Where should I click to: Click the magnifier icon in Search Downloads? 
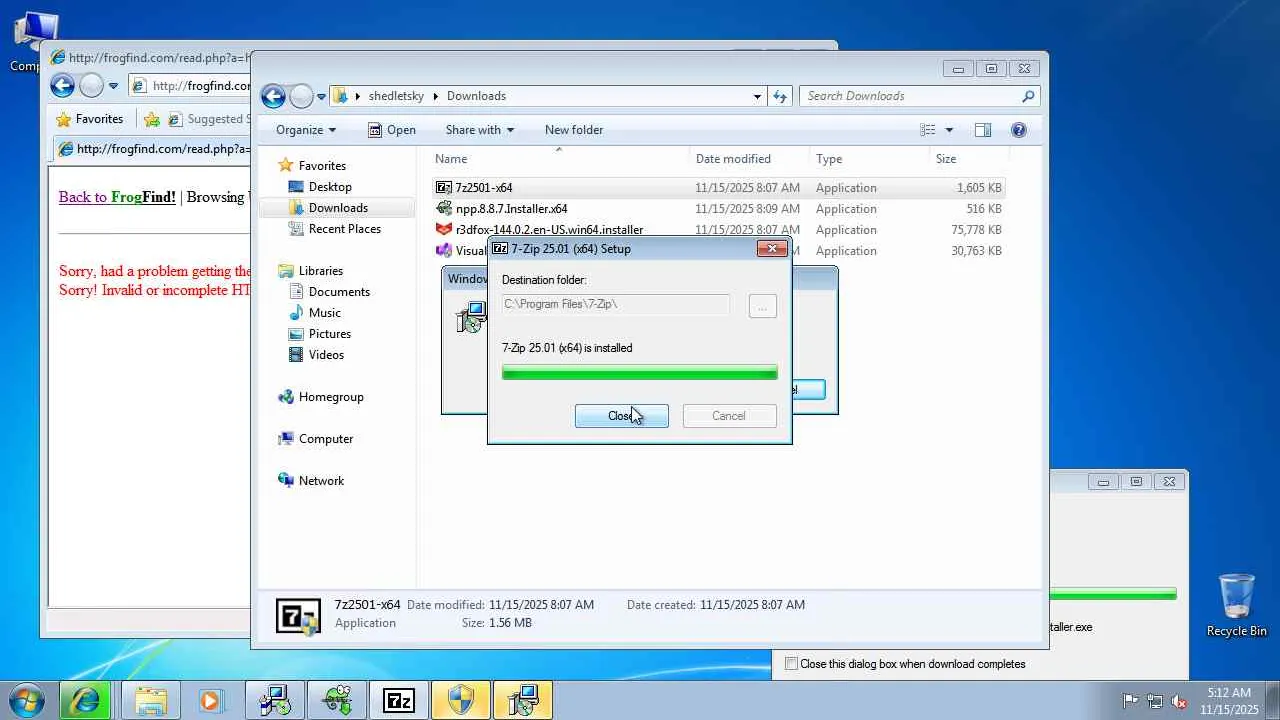(x=1028, y=96)
